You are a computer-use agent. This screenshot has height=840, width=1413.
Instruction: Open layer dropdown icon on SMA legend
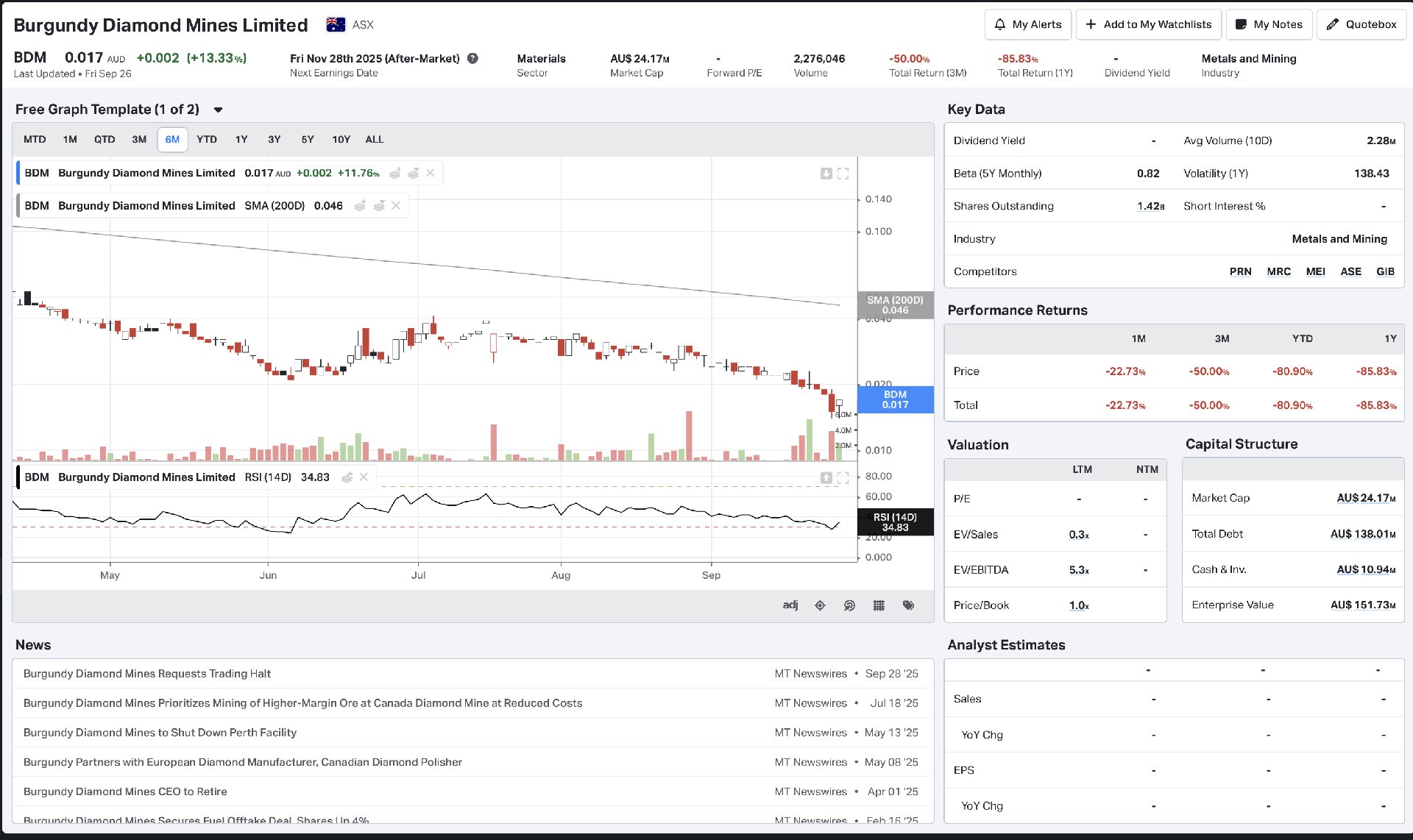pos(379,206)
